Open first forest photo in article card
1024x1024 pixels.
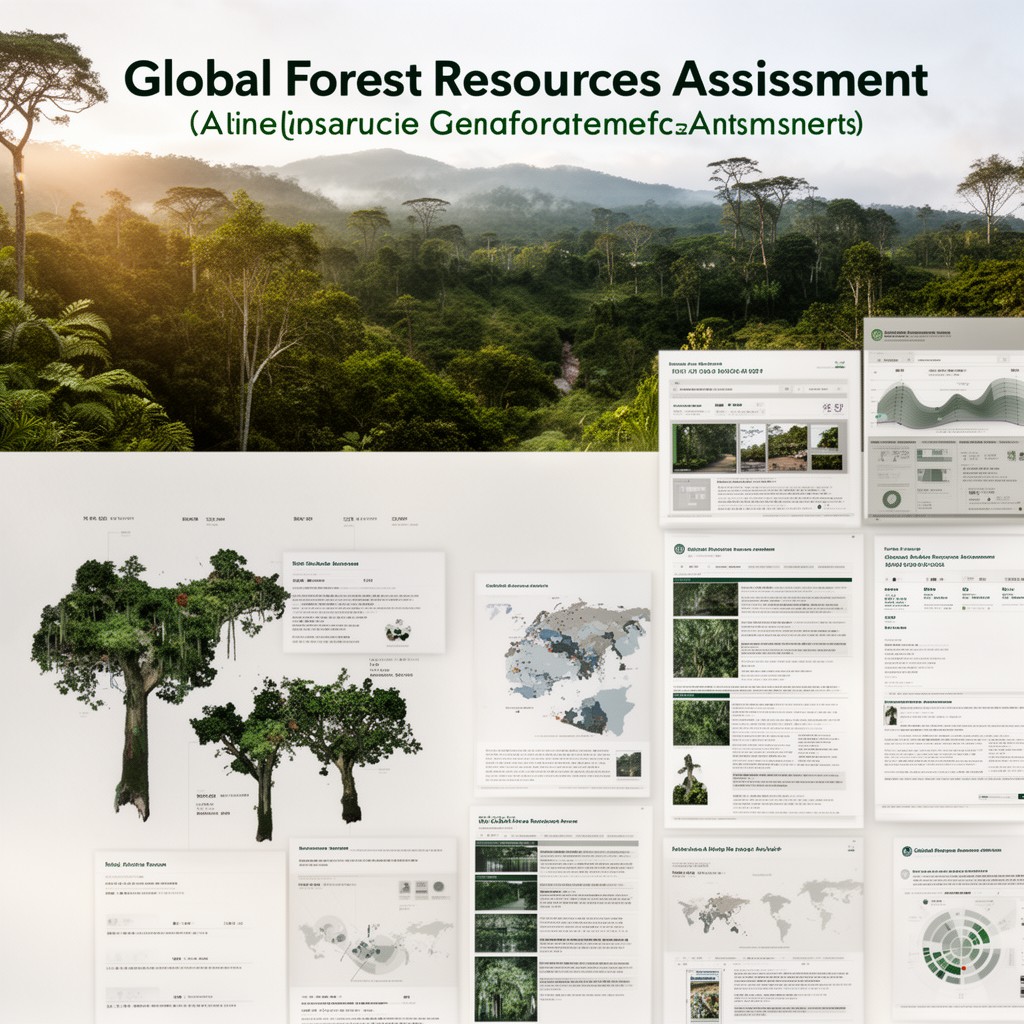[705, 600]
